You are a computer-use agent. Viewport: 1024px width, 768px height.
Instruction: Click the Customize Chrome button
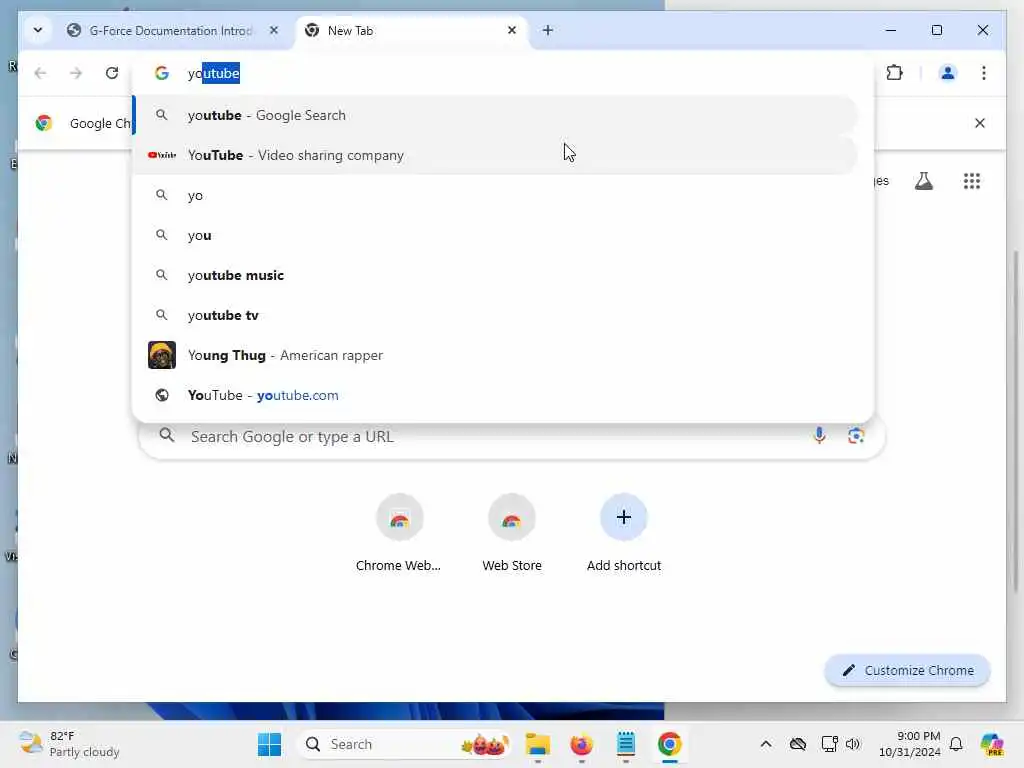pyautogui.click(x=908, y=671)
